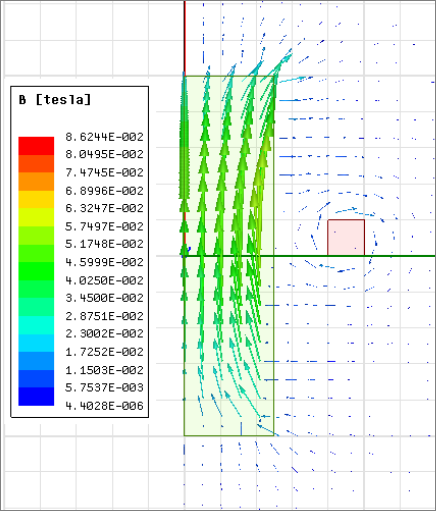Select the 8.6244E-002 maximum value label
This screenshot has width=436, height=511.
point(104,137)
